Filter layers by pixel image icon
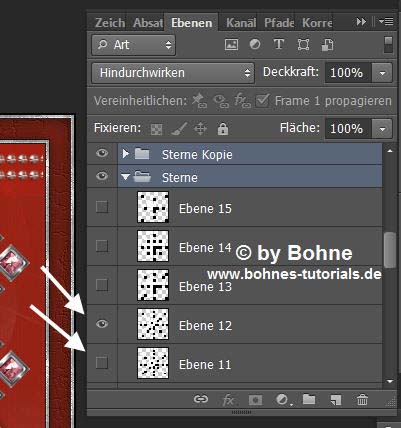401x428 pixels. pyautogui.click(x=231, y=45)
